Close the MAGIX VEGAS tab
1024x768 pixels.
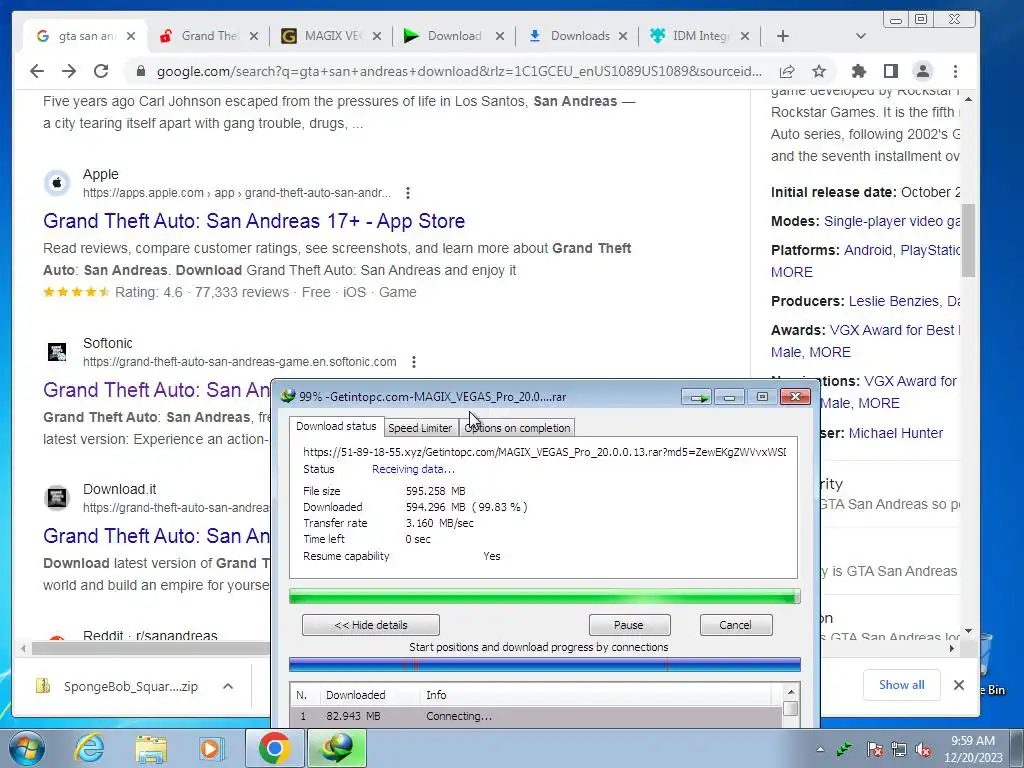tap(377, 37)
